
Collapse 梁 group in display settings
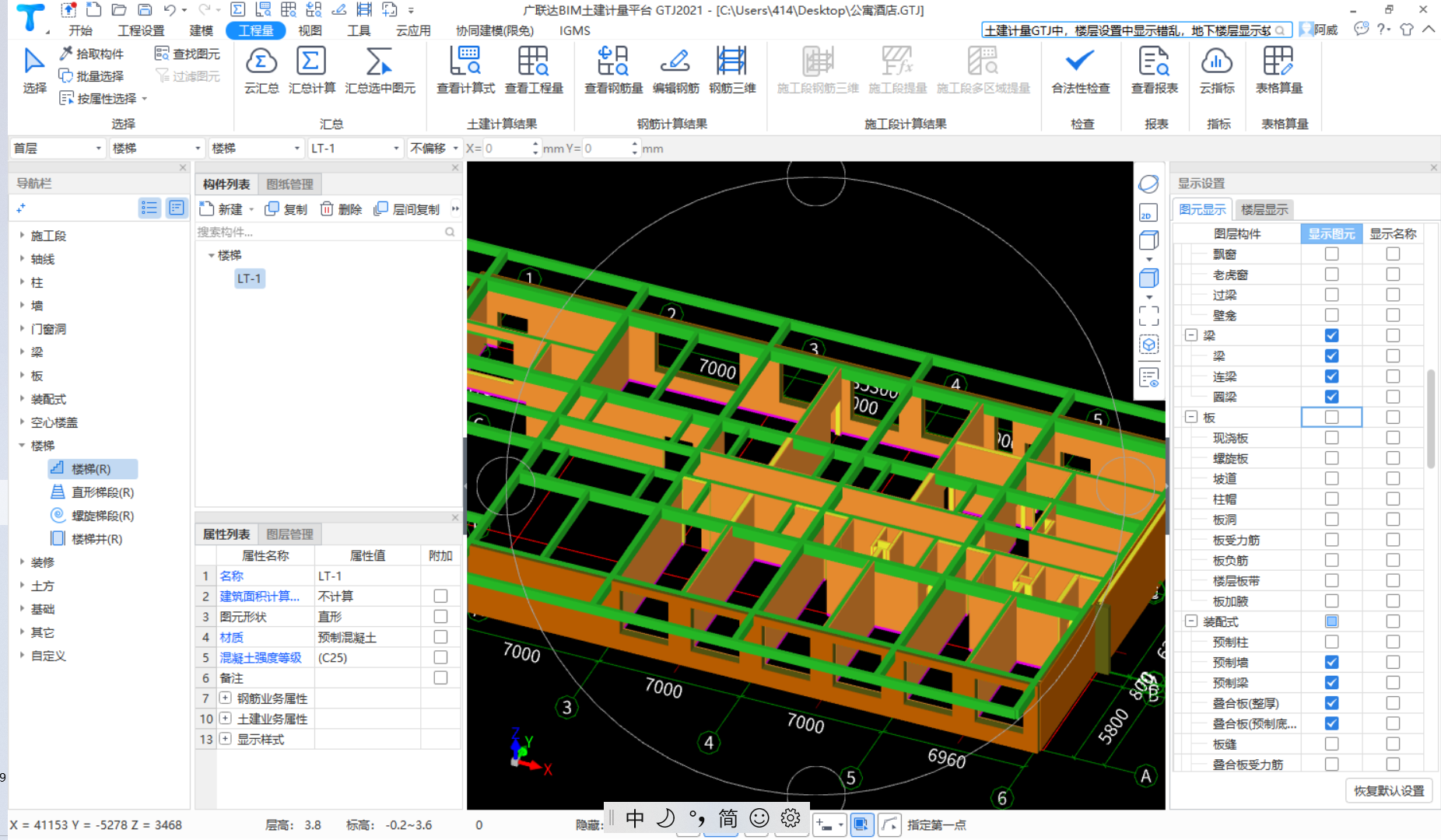1190,335
